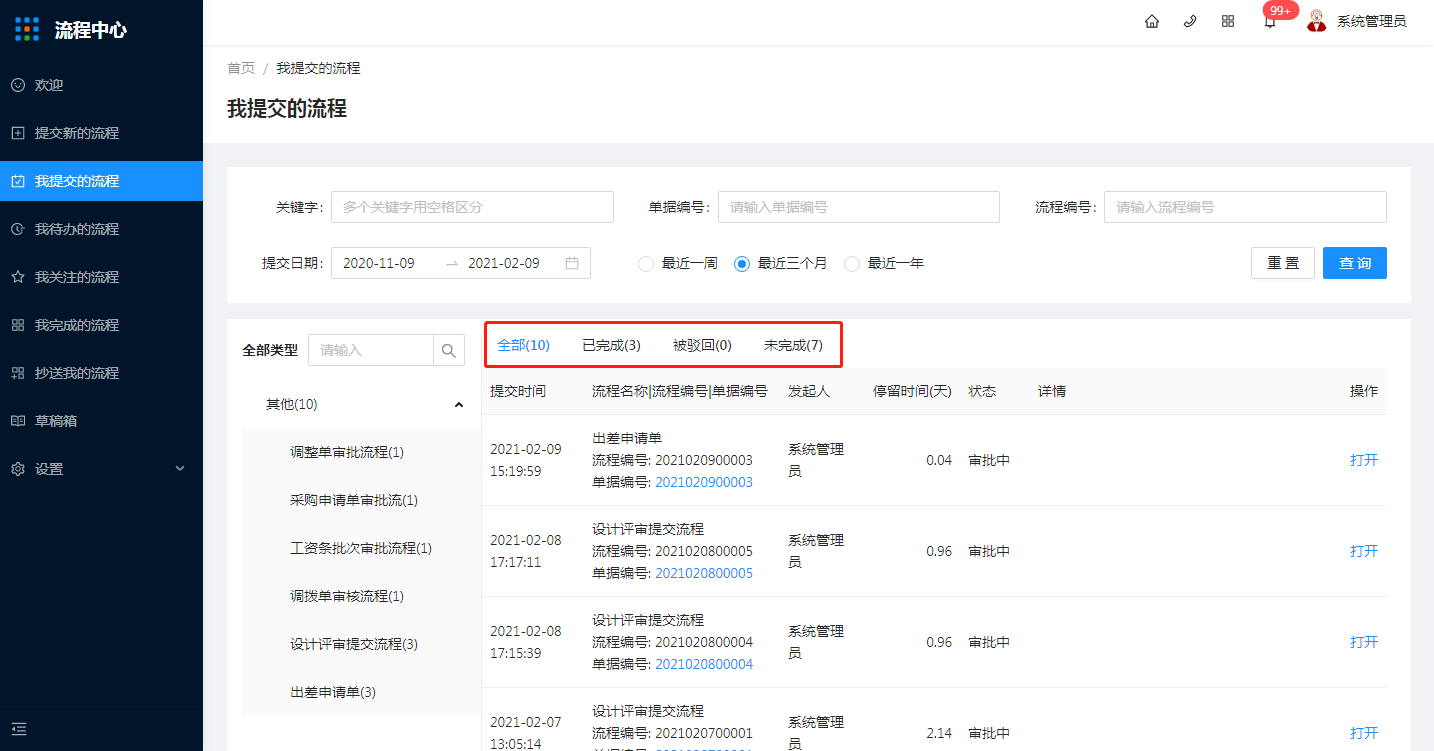Click the clock icon beside 我待办的流程

(x=18, y=229)
